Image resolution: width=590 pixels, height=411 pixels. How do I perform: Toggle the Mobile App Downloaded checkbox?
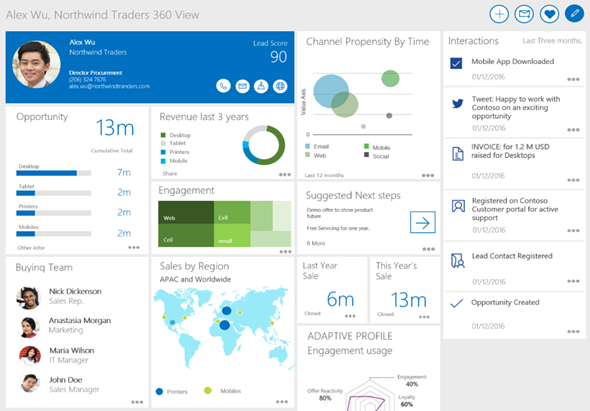[x=456, y=63]
